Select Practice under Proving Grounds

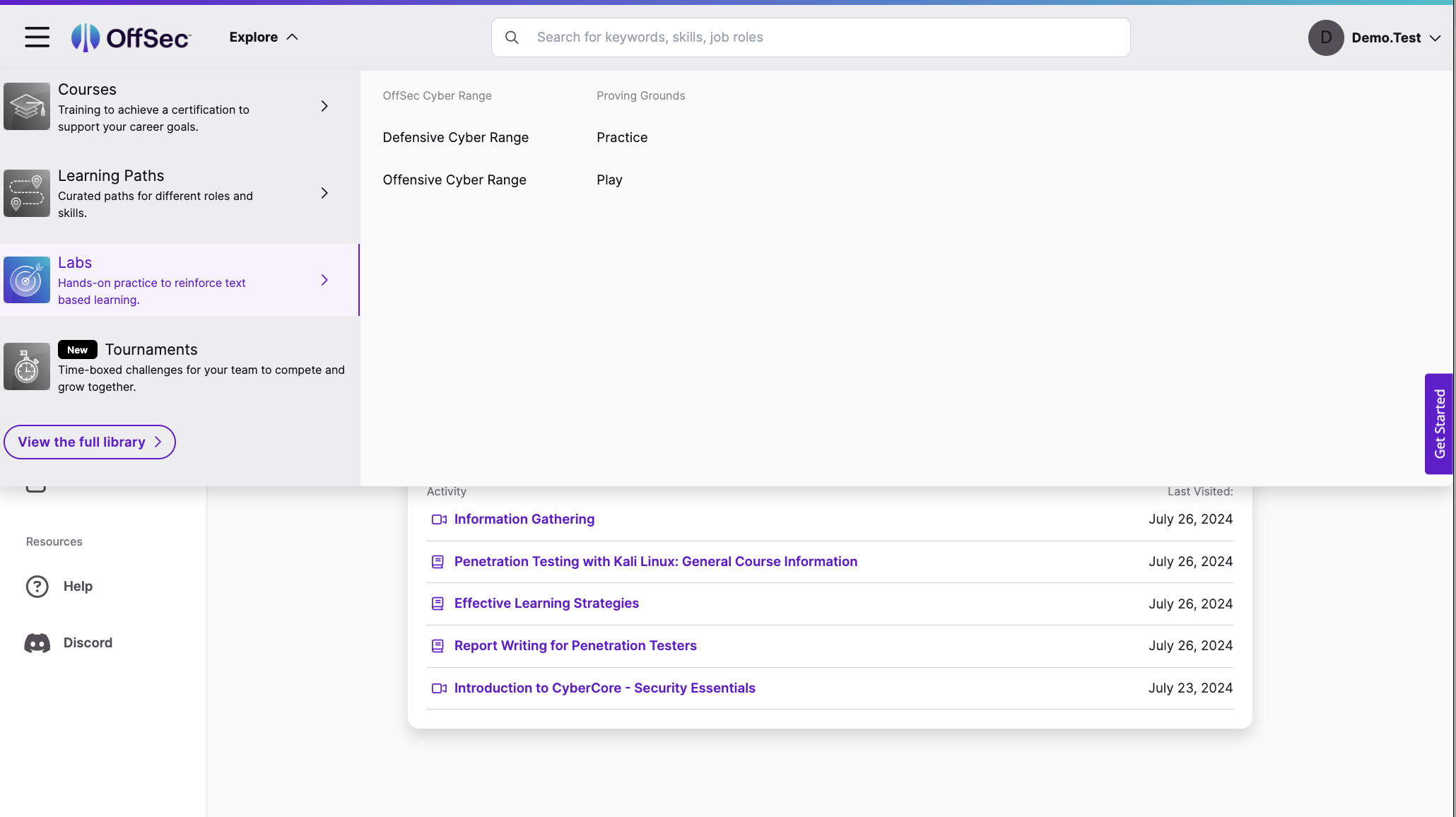(x=621, y=137)
